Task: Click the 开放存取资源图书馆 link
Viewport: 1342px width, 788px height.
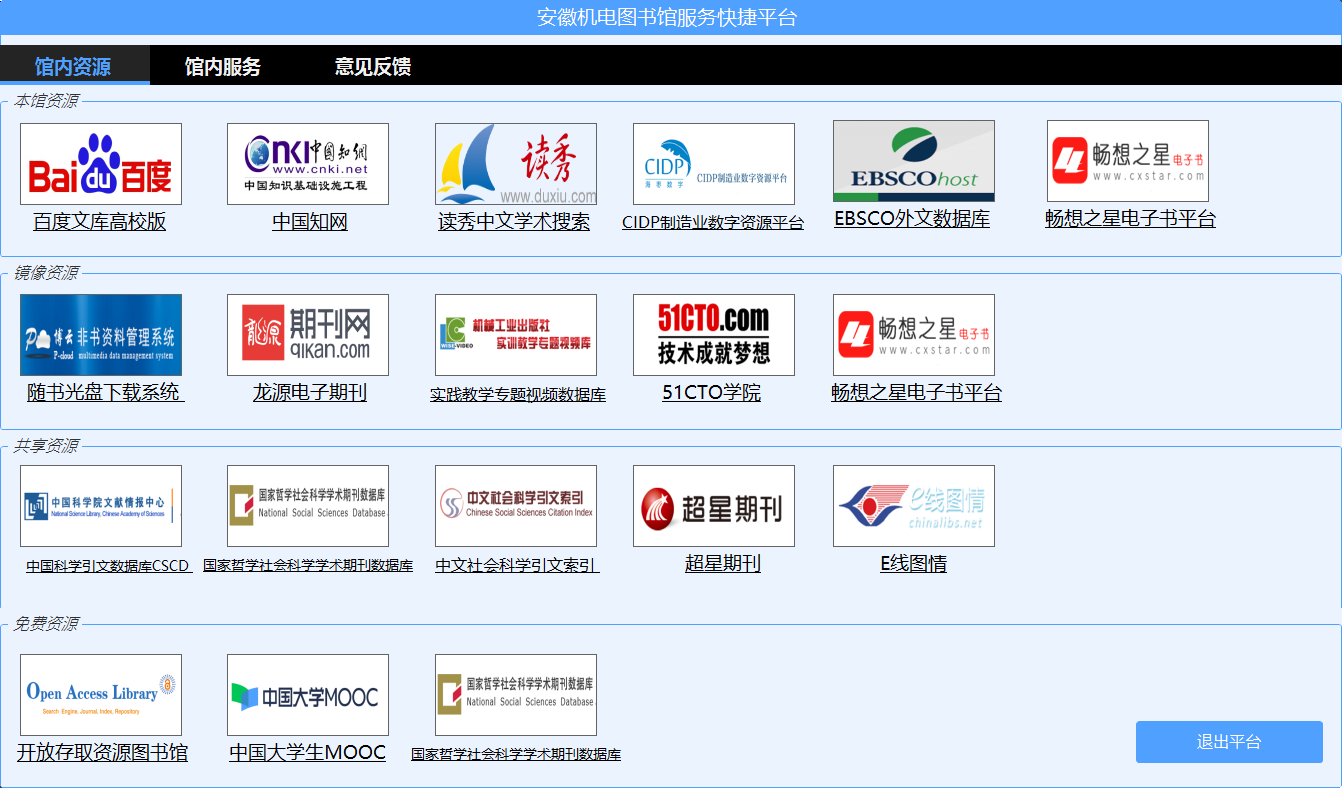Action: (x=102, y=753)
